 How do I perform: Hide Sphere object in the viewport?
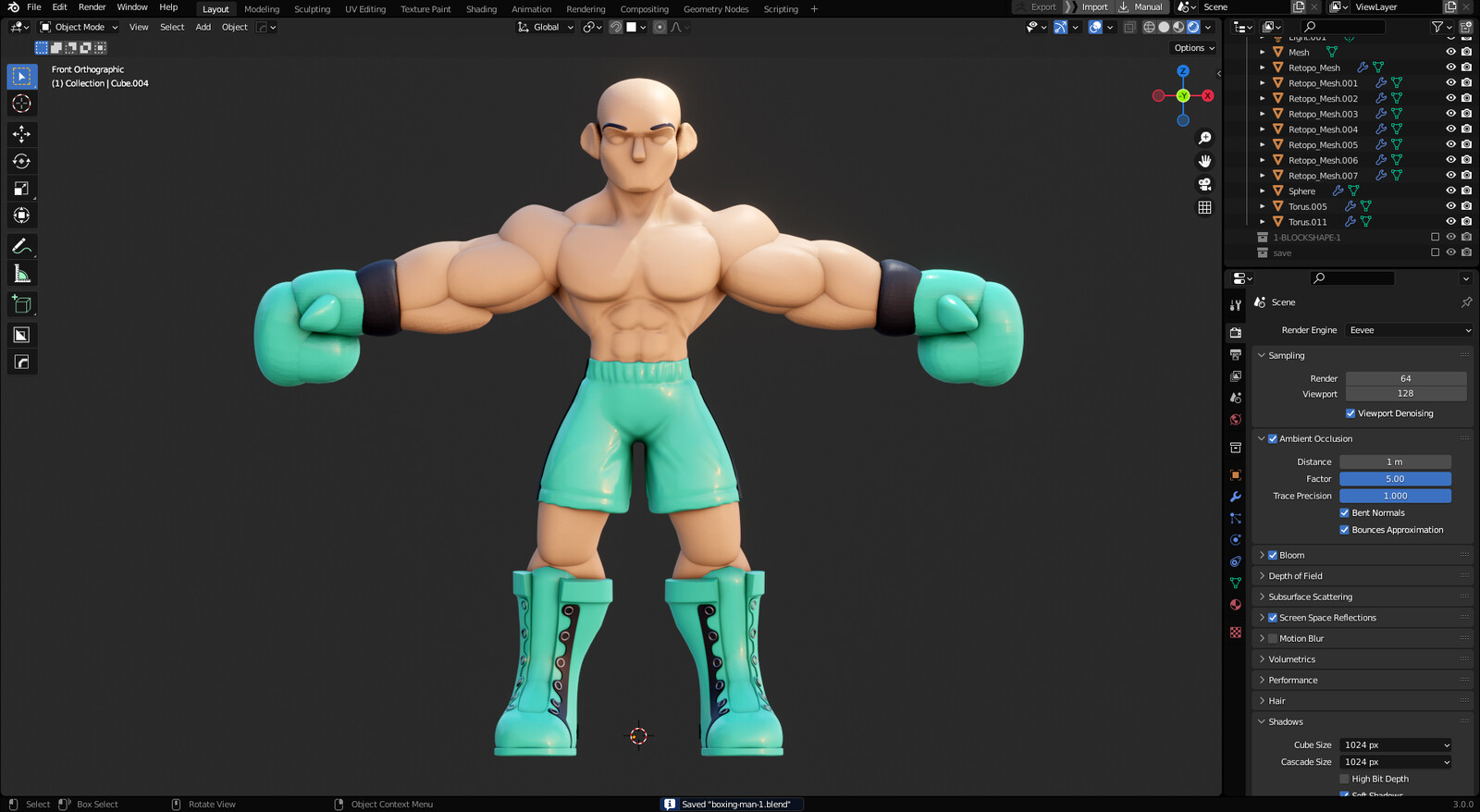1450,191
